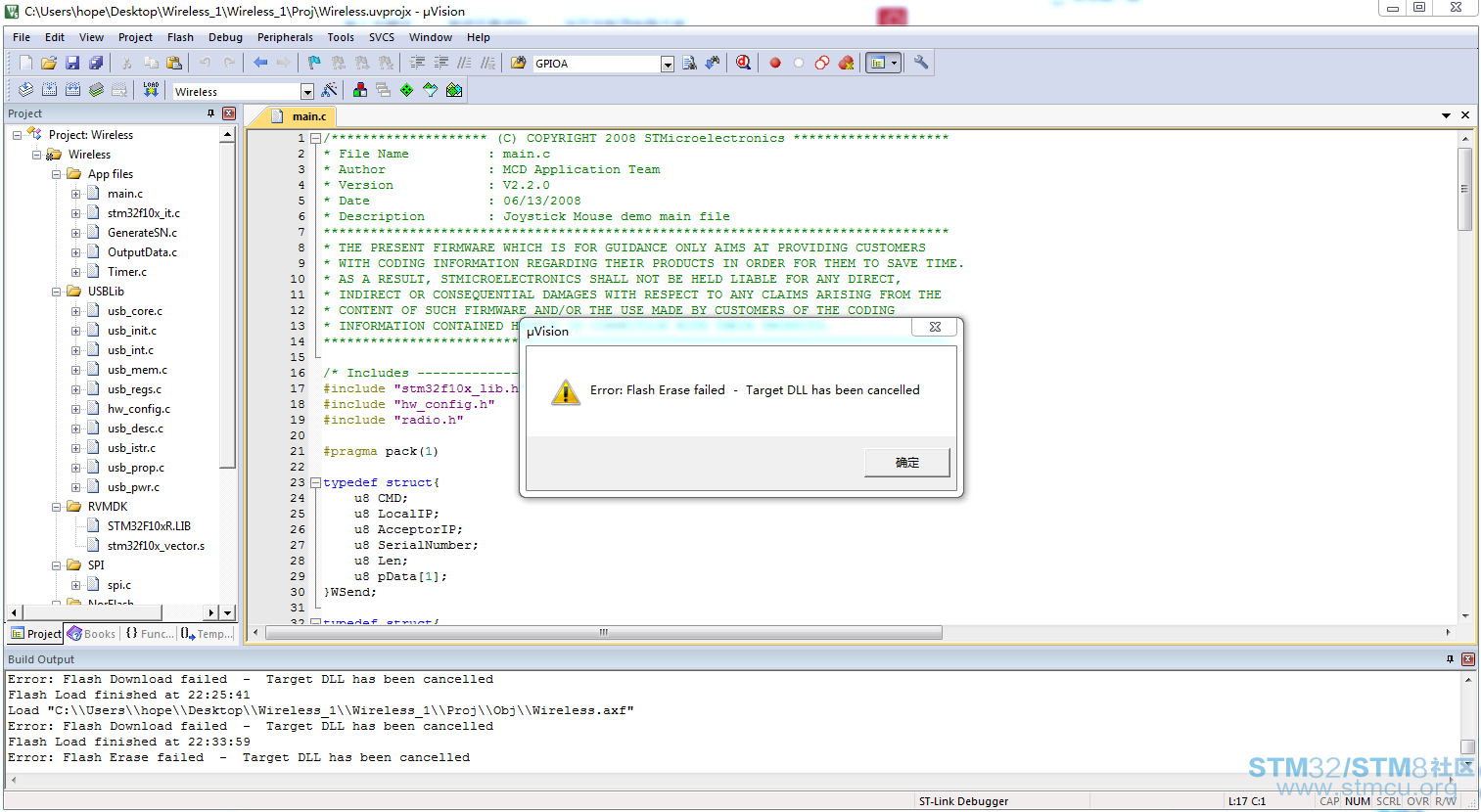Click the LOAD download-to-flash icon
This screenshot has width=1481, height=812.
tap(151, 90)
